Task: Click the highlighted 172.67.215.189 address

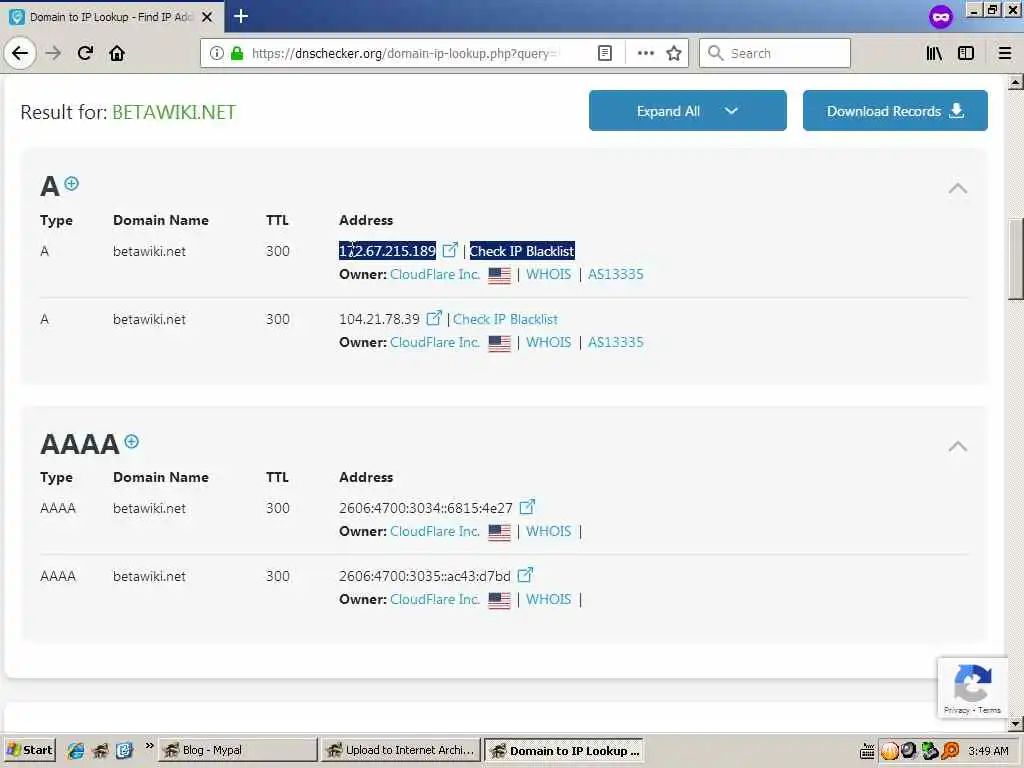Action: click(387, 251)
